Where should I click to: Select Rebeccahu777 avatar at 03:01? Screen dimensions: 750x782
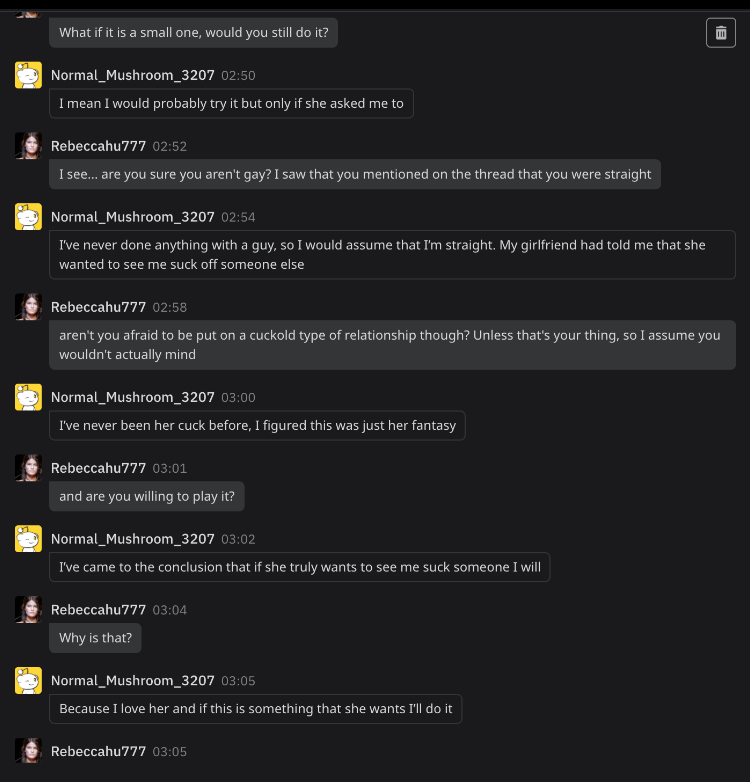pos(28,468)
